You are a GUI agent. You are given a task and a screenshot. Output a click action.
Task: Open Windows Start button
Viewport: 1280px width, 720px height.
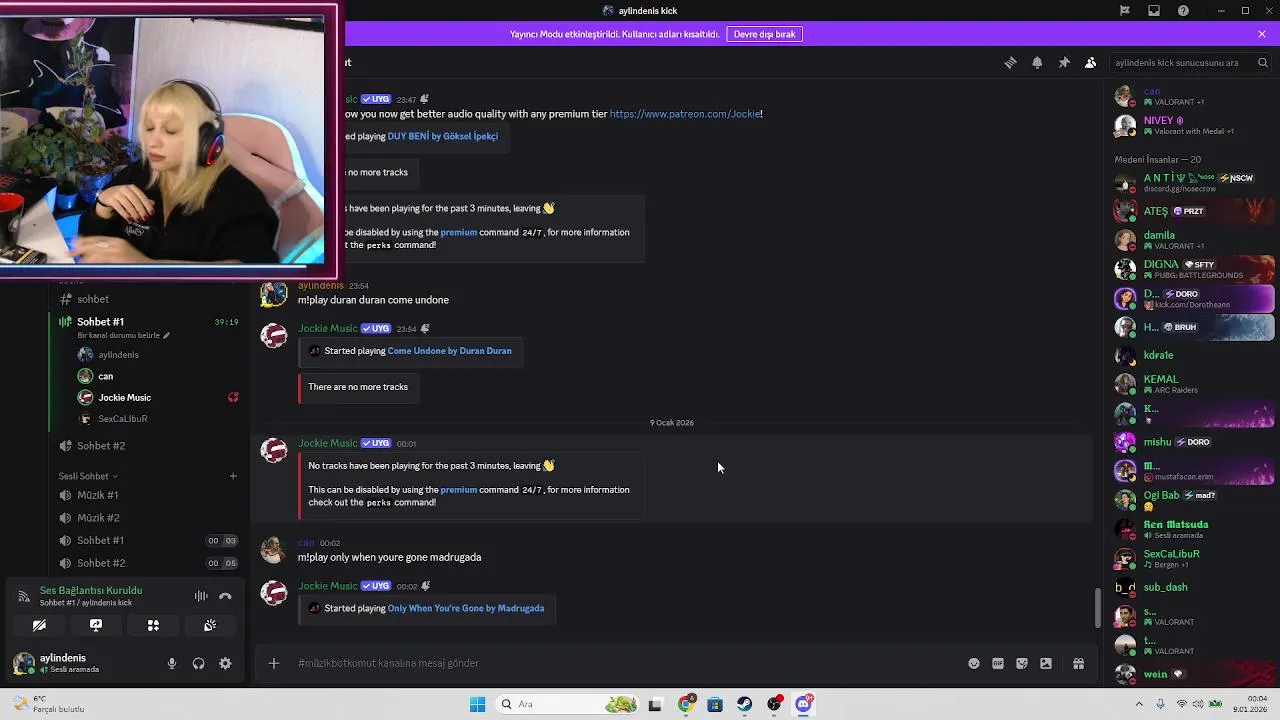pos(477,704)
